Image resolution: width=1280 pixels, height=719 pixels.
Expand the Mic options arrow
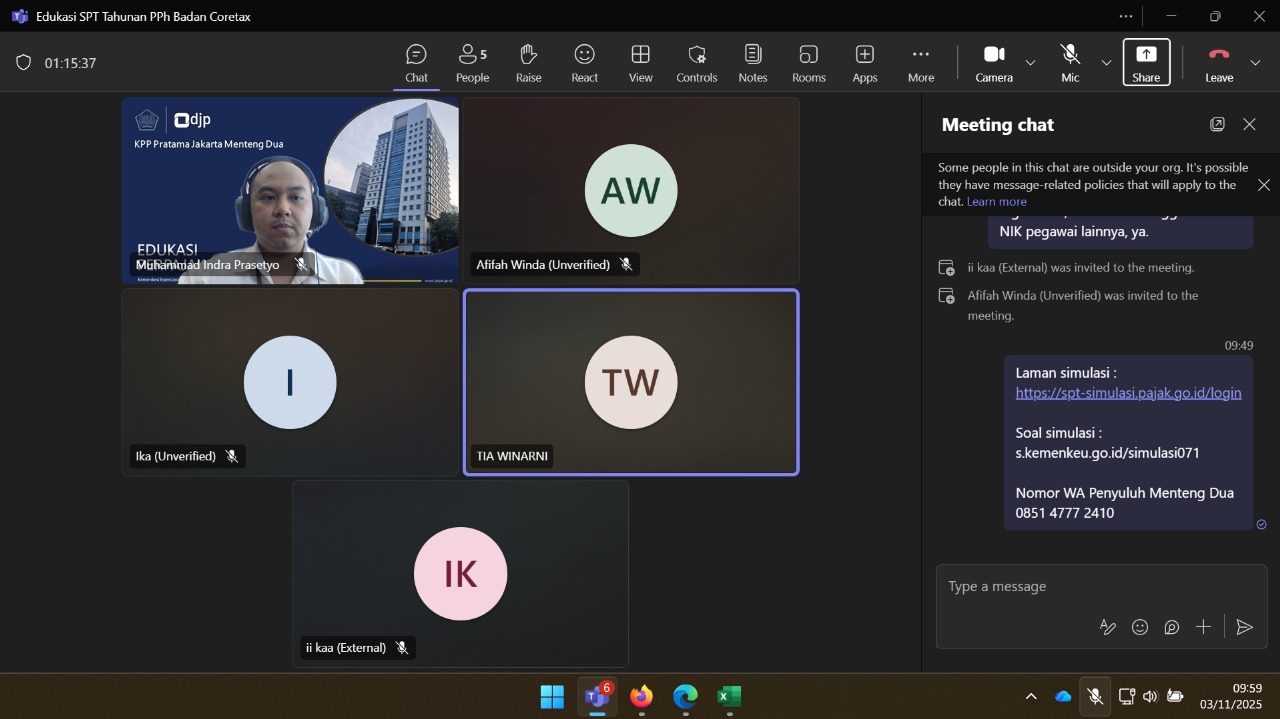pyautogui.click(x=1106, y=63)
